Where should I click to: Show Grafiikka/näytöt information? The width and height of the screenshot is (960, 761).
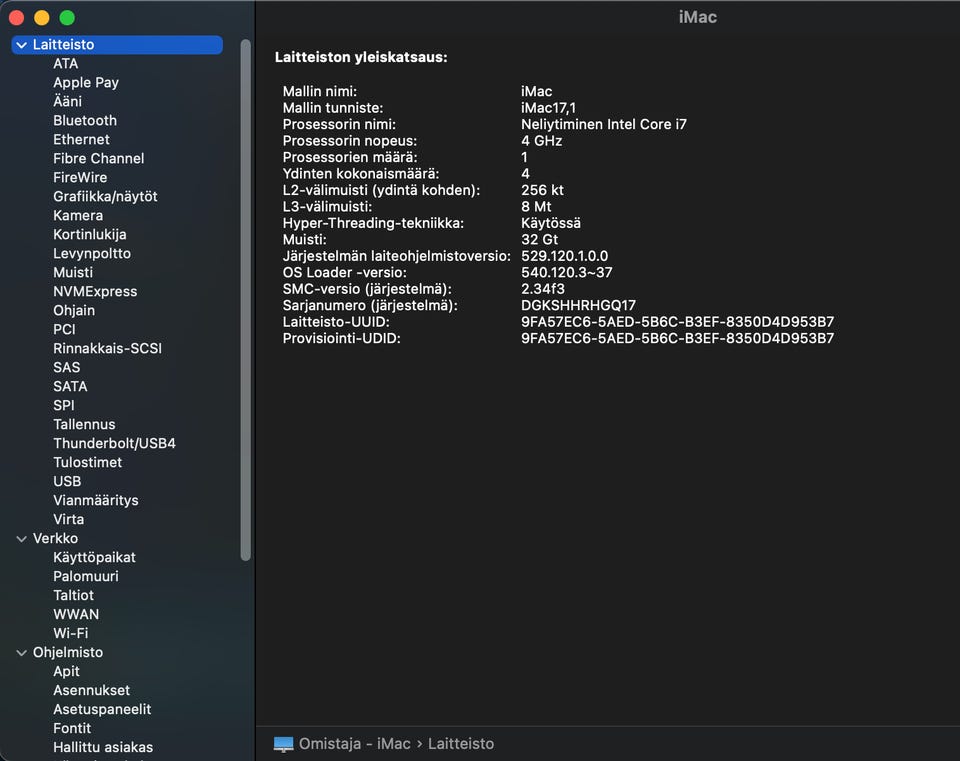pos(105,197)
